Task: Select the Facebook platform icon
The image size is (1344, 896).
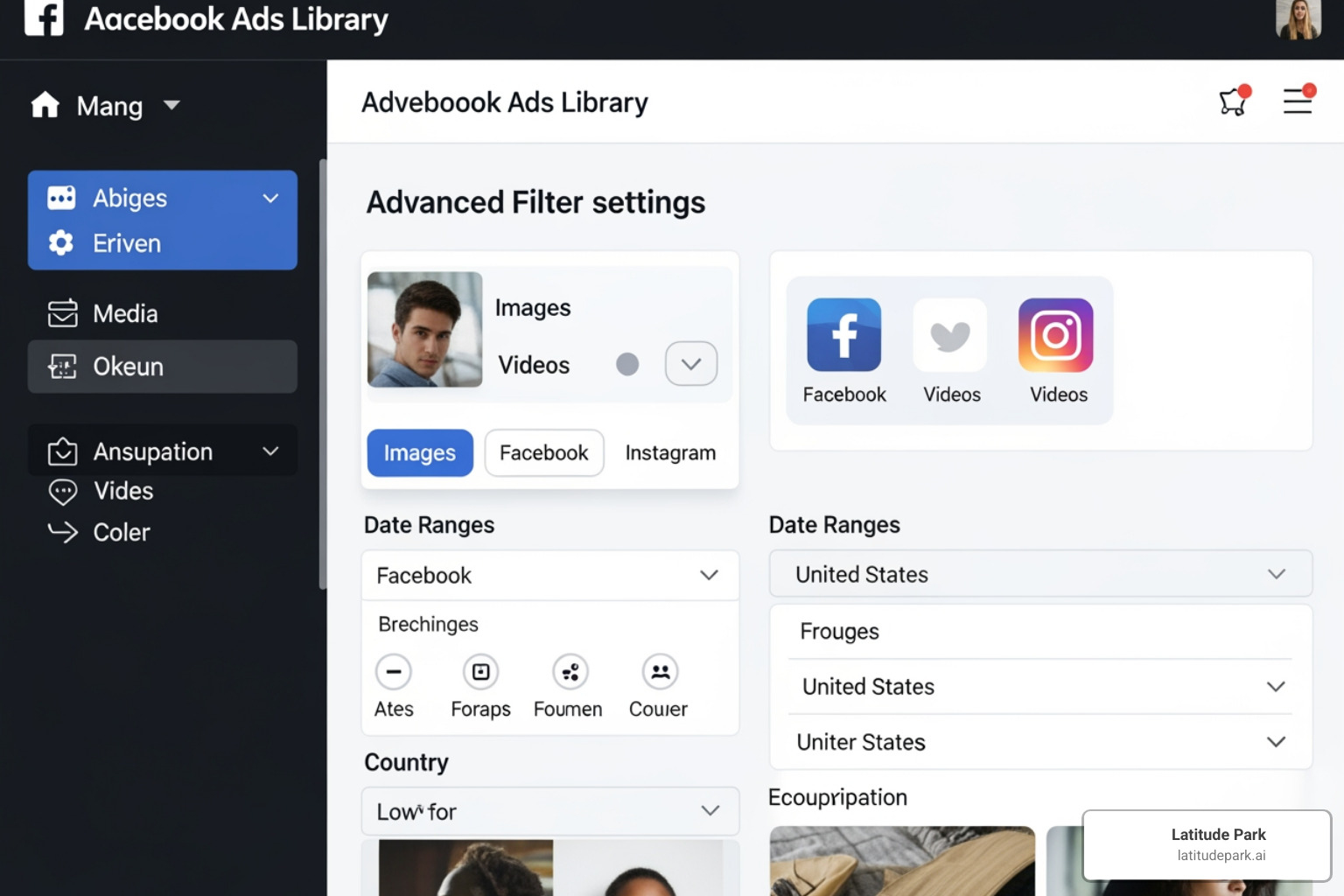Action: tap(843, 334)
